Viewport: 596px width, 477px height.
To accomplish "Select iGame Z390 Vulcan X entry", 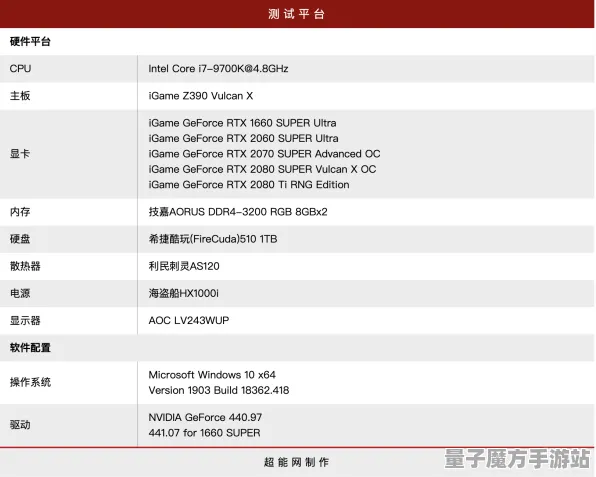I will [201, 96].
